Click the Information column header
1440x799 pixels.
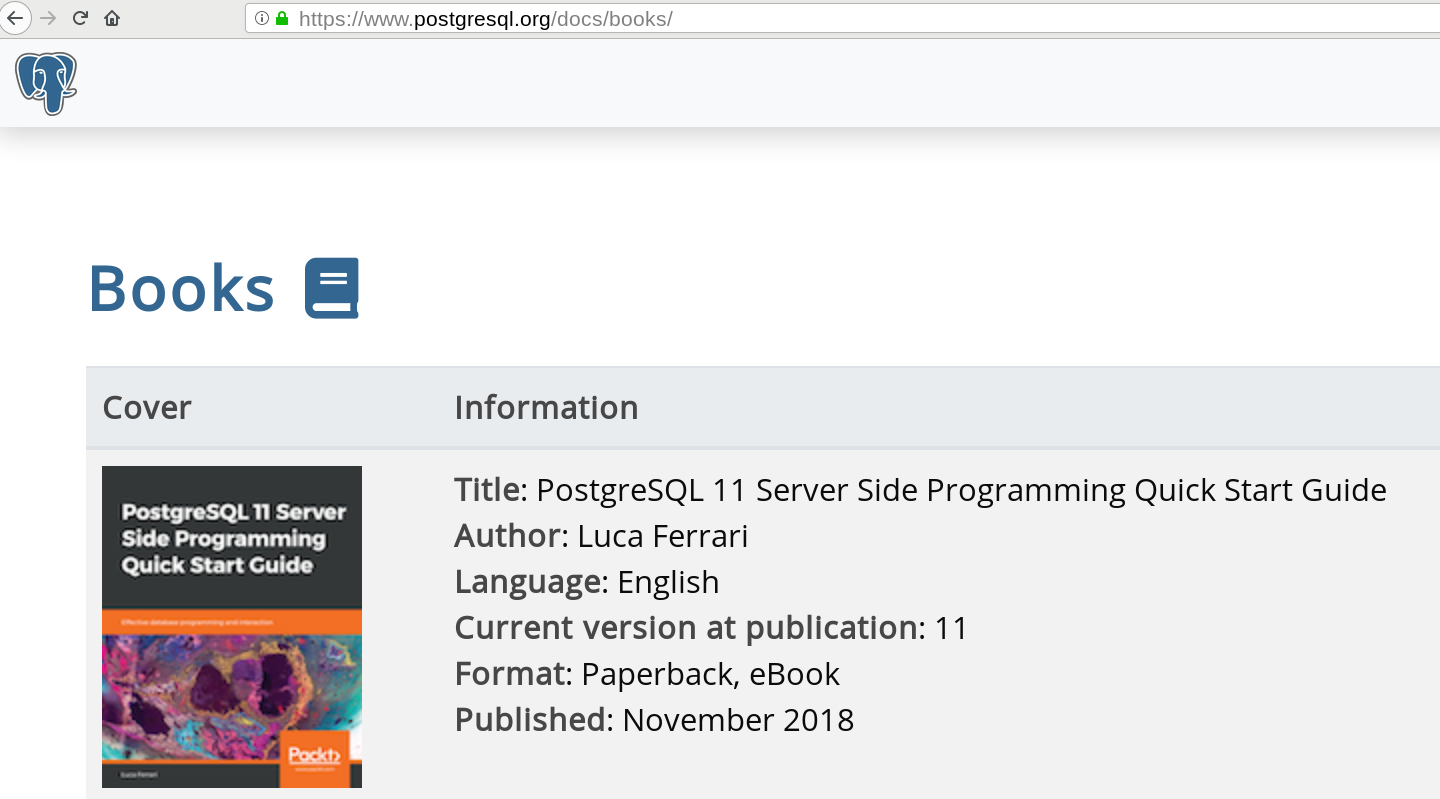(x=546, y=408)
